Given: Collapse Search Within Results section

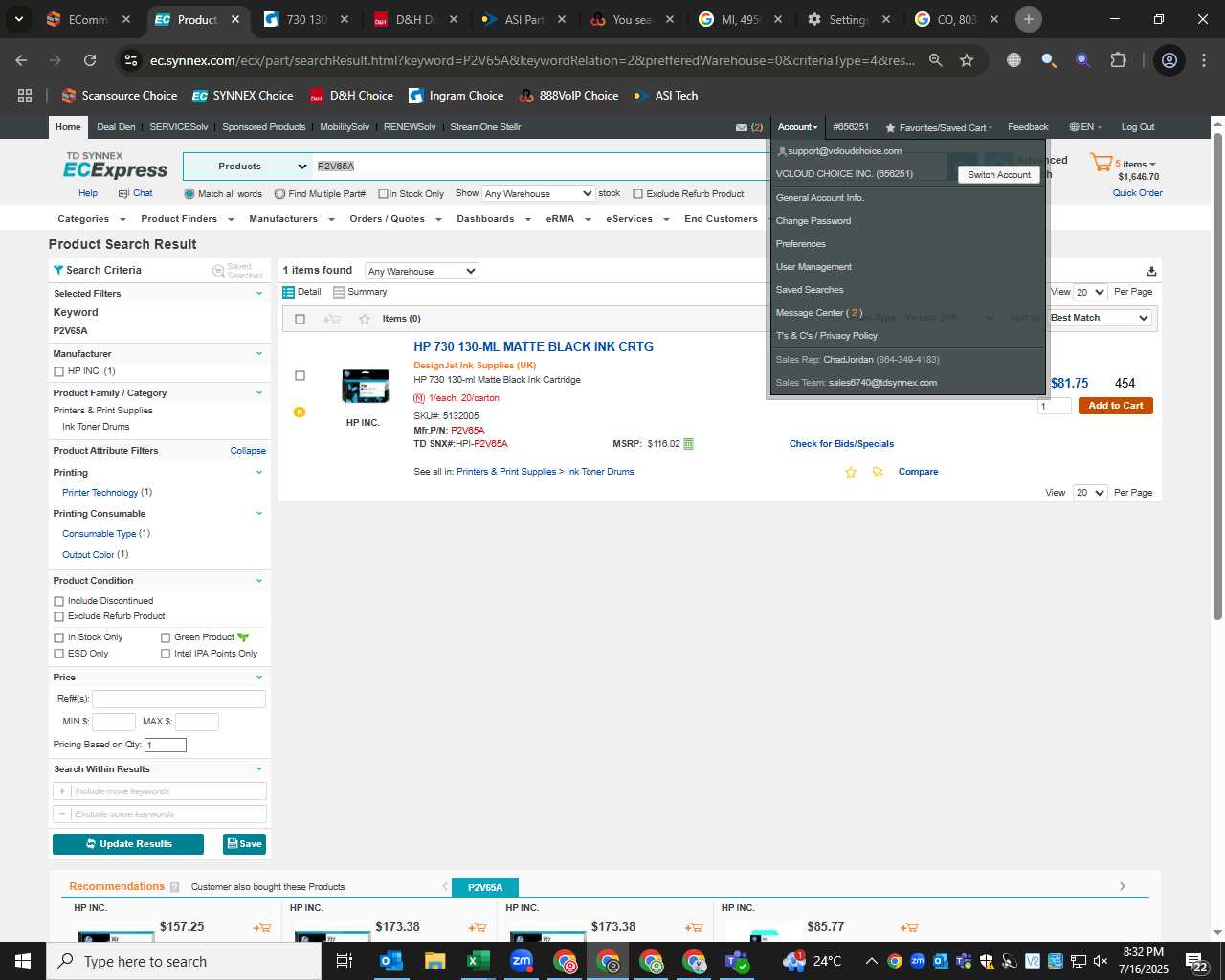Looking at the screenshot, I should 258,769.
